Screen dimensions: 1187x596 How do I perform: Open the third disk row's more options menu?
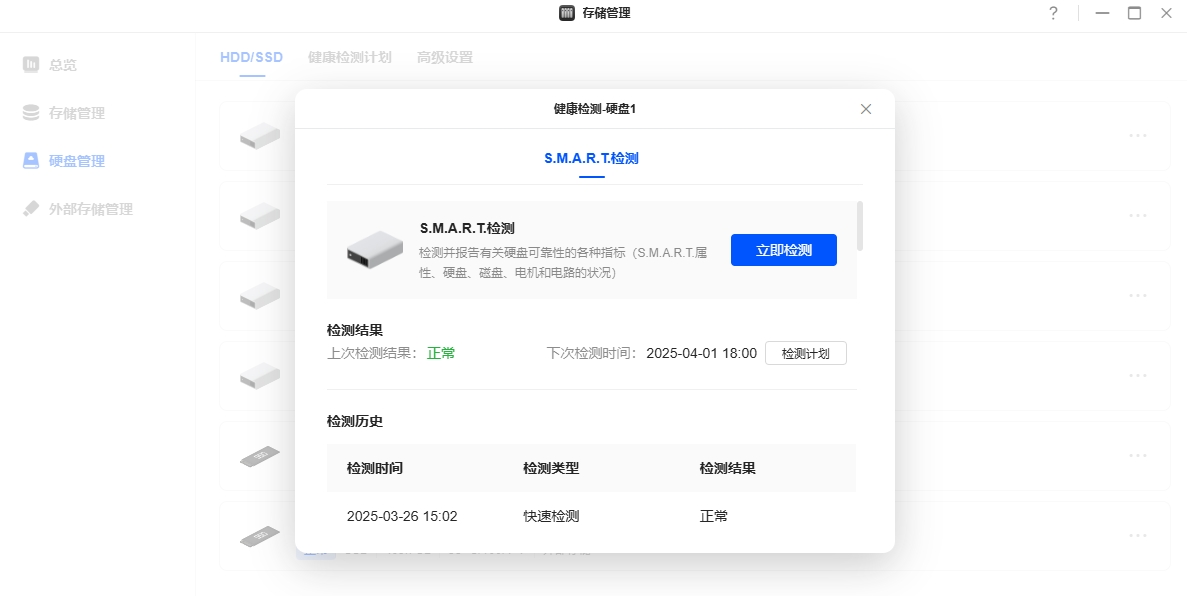[1138, 295]
